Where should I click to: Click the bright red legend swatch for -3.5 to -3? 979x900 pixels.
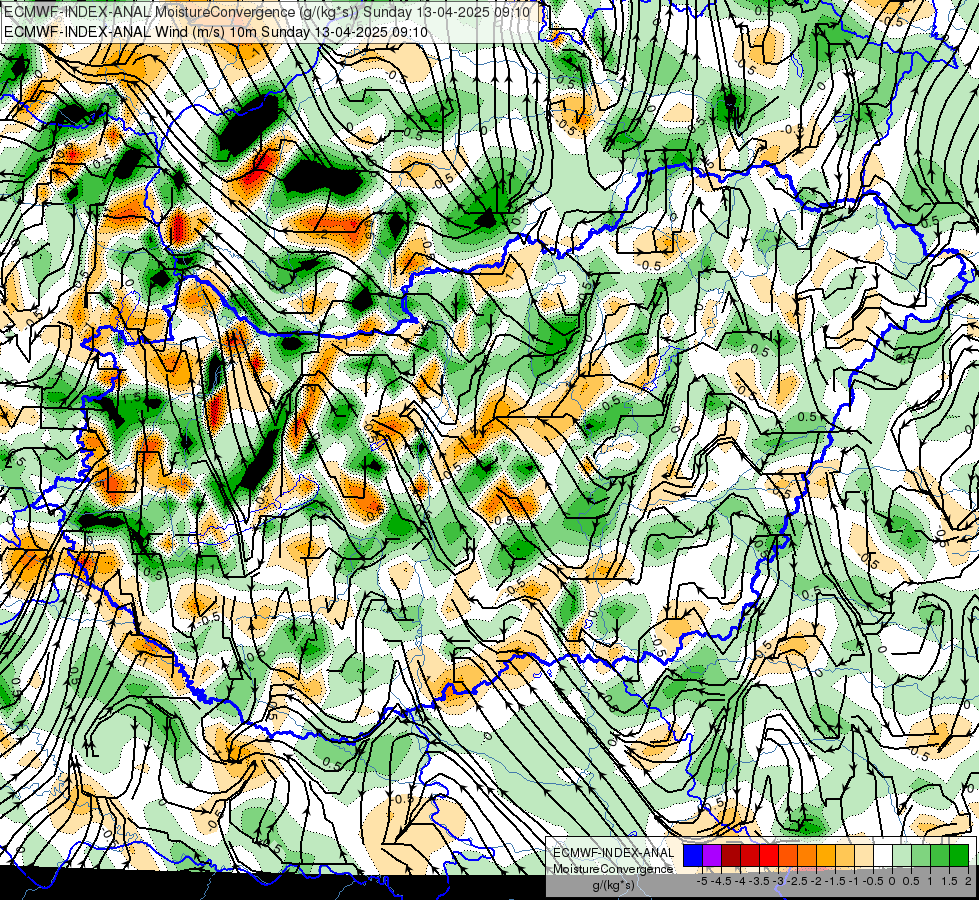coord(769,856)
